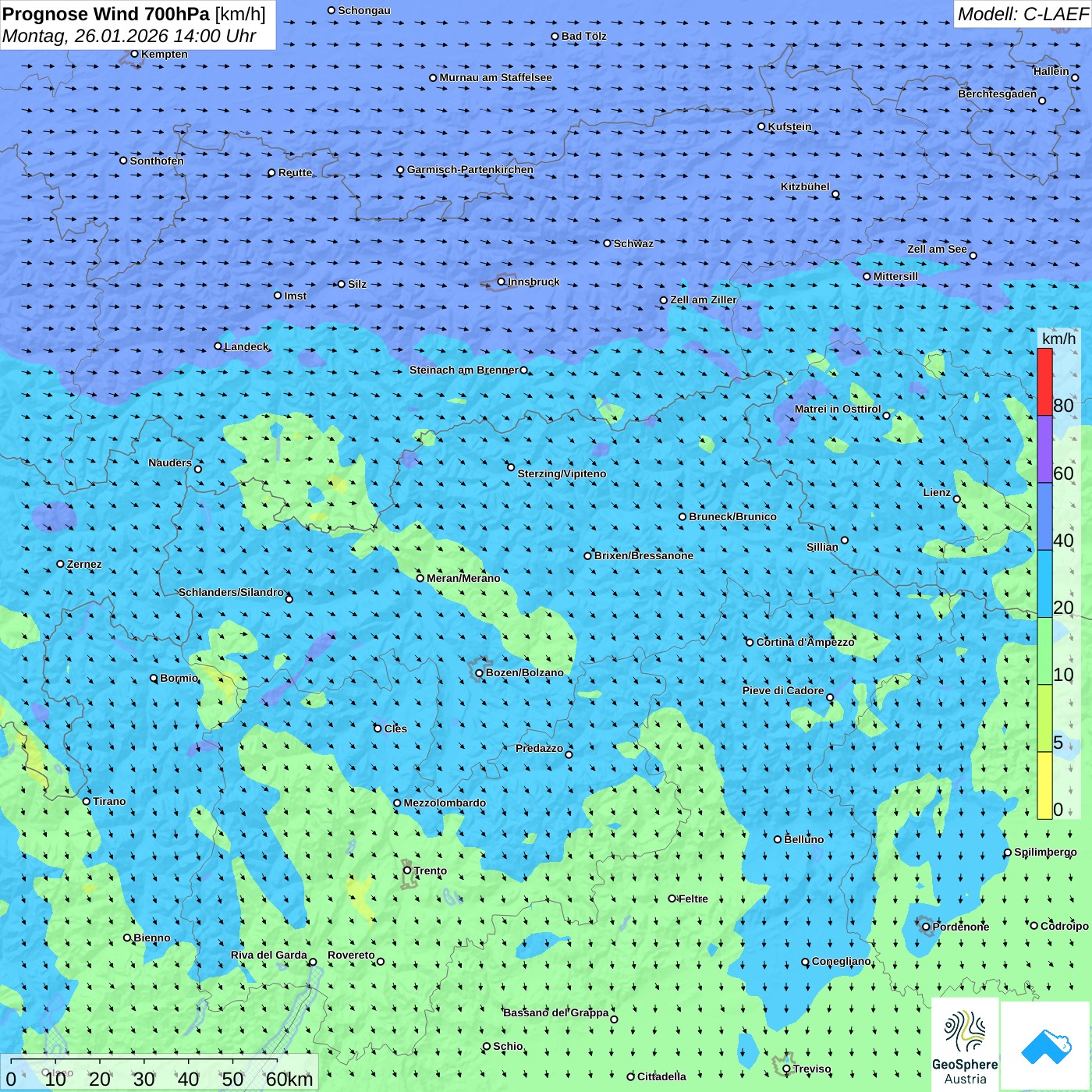Click the 'Bormio' label
1092x1092 pixels.
point(179,678)
